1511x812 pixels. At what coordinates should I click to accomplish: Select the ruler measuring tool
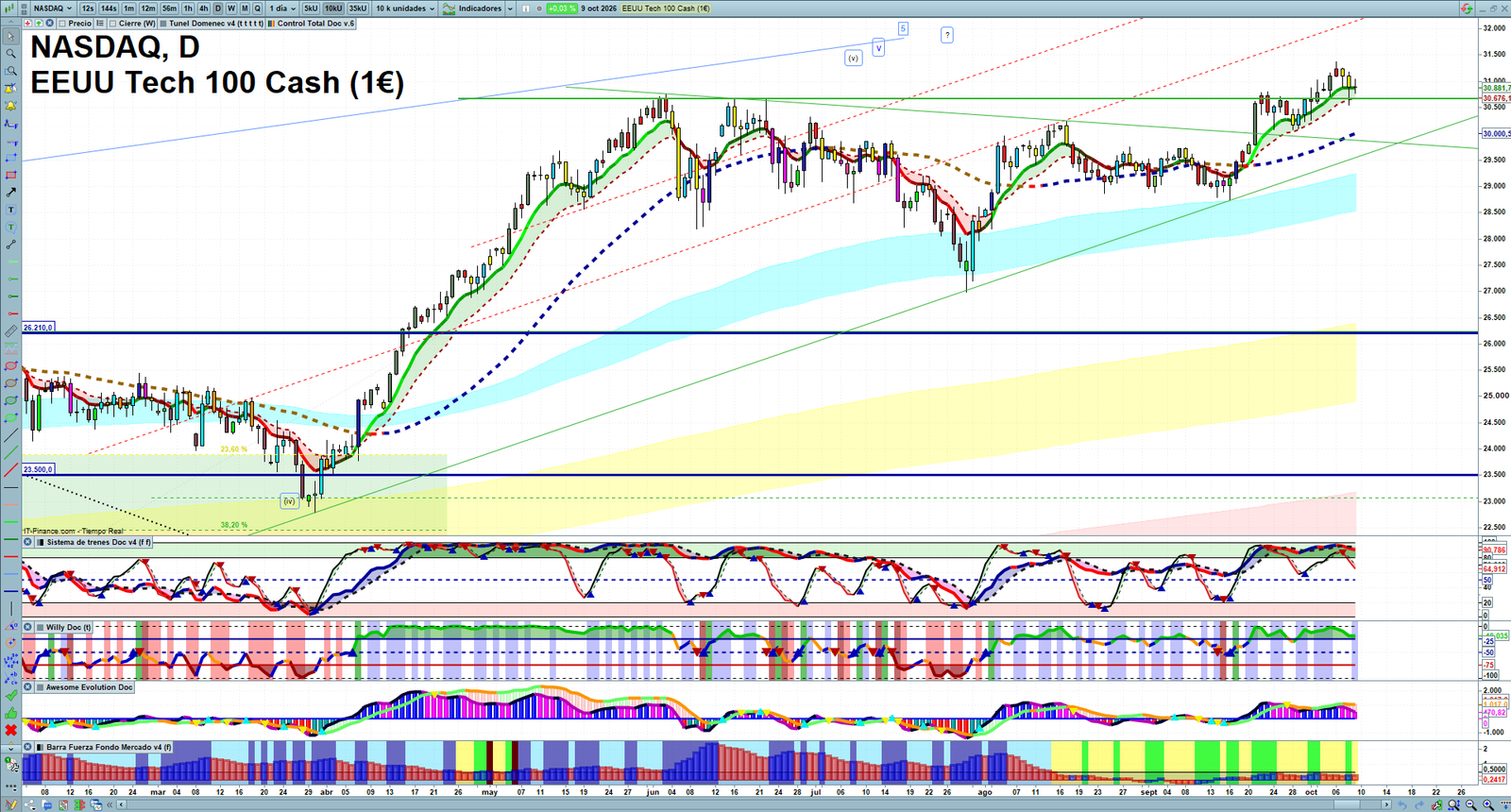pyautogui.click(x=10, y=331)
